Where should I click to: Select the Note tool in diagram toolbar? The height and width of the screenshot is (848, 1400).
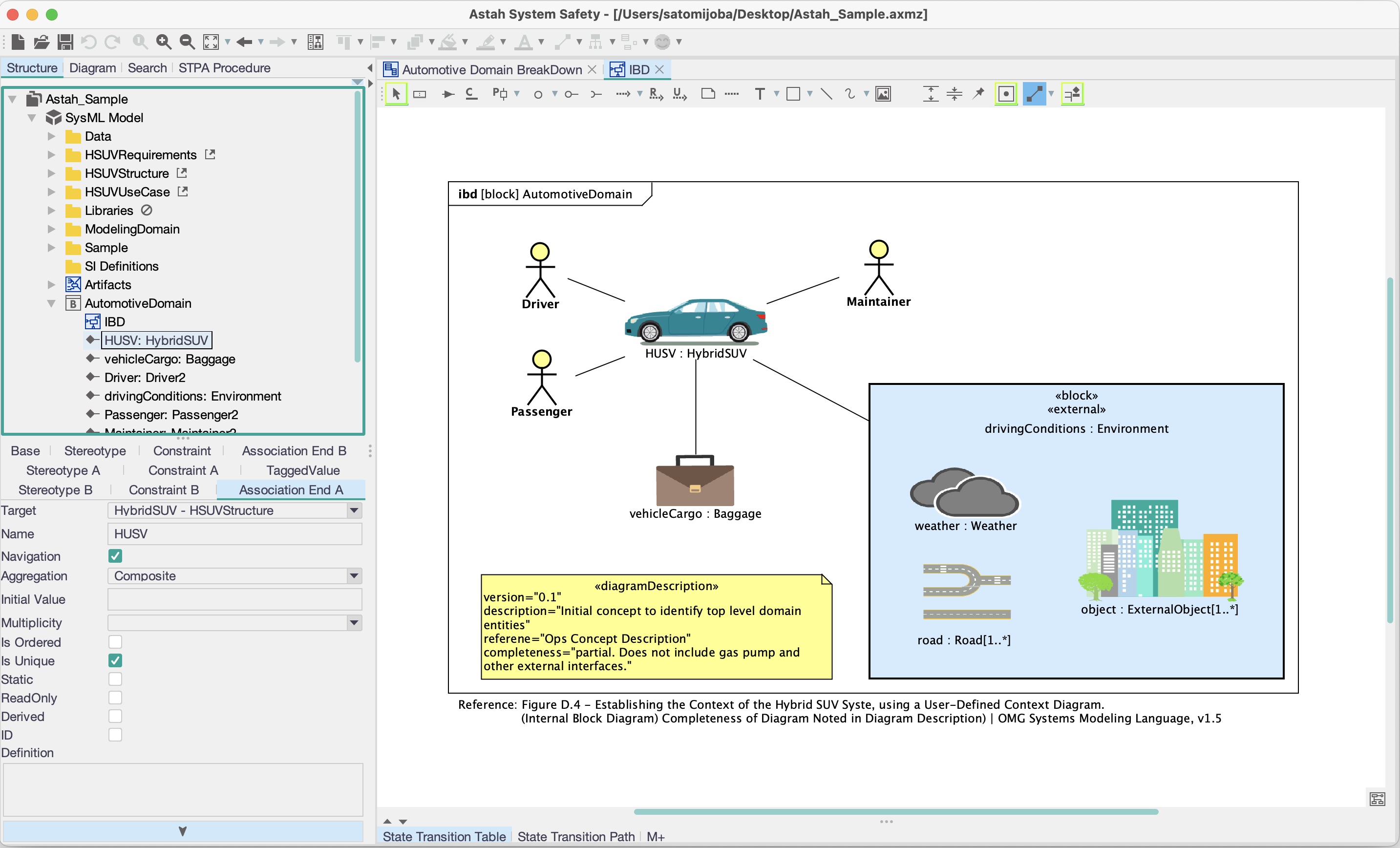(708, 94)
